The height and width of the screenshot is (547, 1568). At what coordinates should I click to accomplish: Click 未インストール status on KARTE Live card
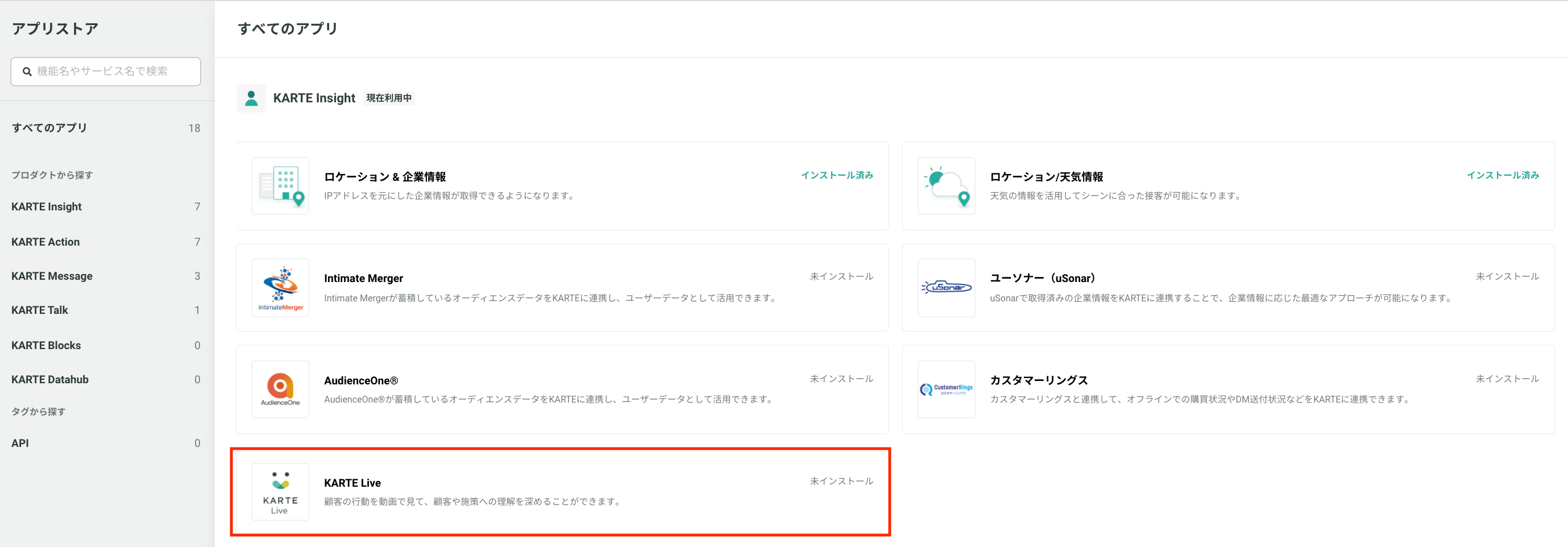[841, 481]
